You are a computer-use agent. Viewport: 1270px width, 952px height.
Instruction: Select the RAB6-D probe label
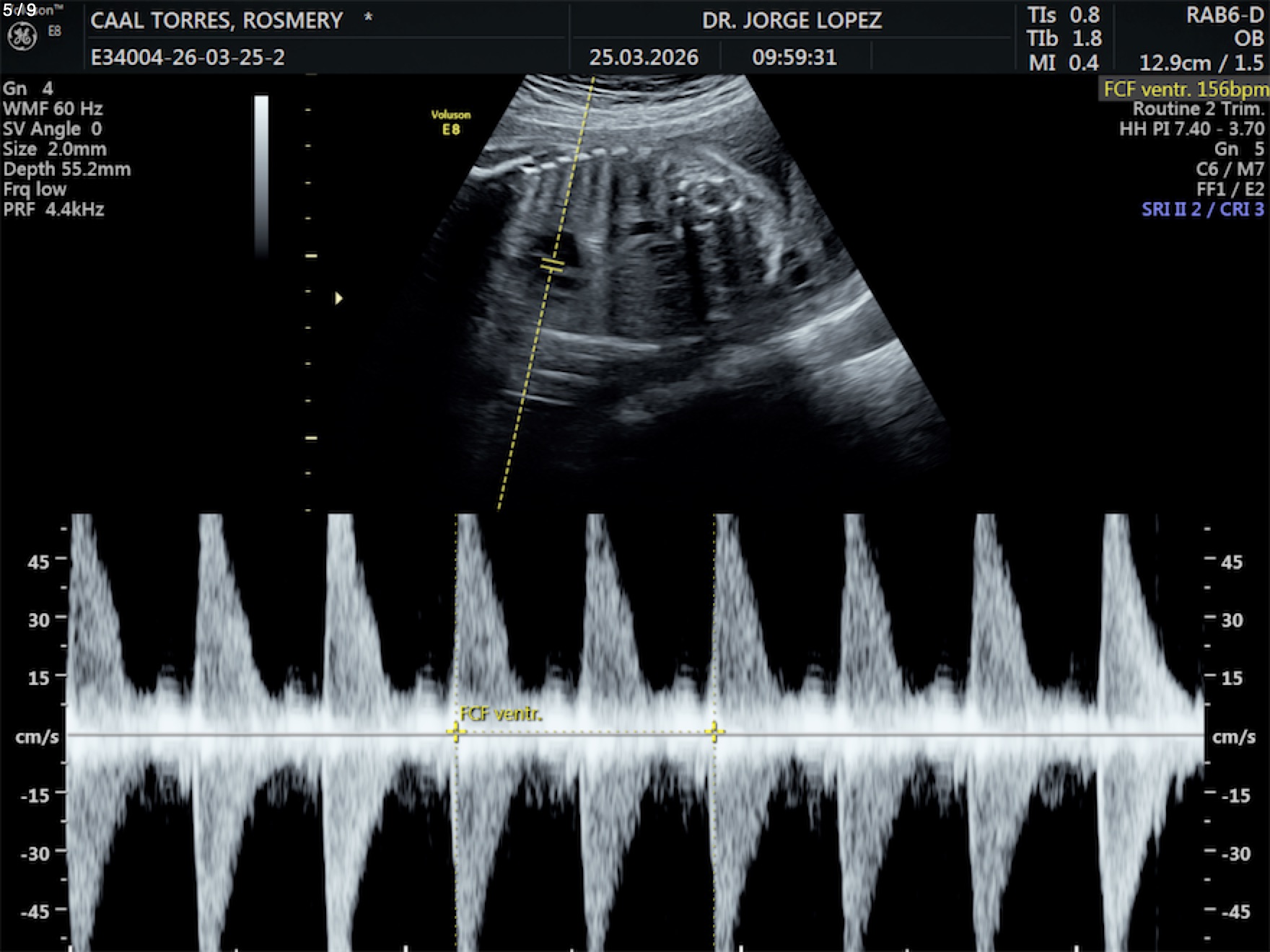pos(1225,16)
